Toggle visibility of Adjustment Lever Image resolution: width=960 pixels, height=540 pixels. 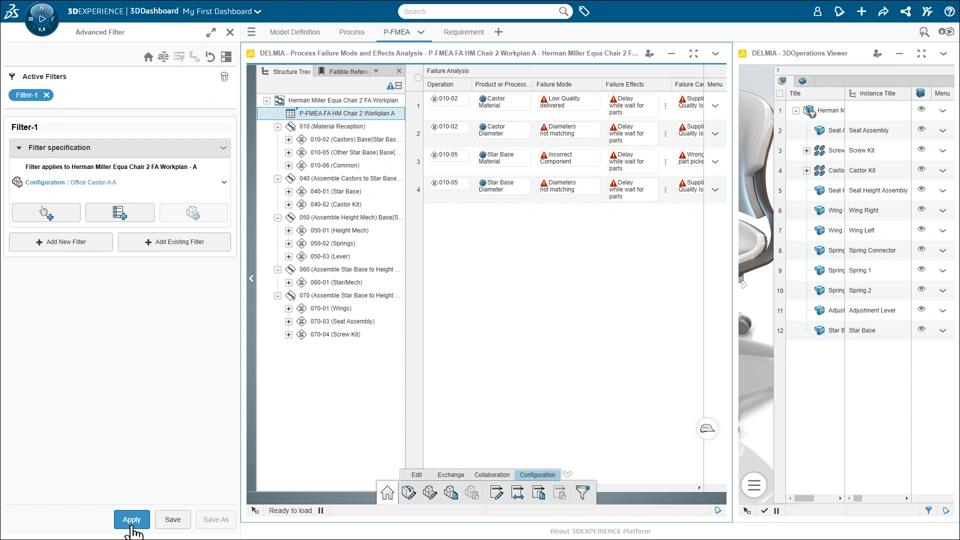click(921, 310)
